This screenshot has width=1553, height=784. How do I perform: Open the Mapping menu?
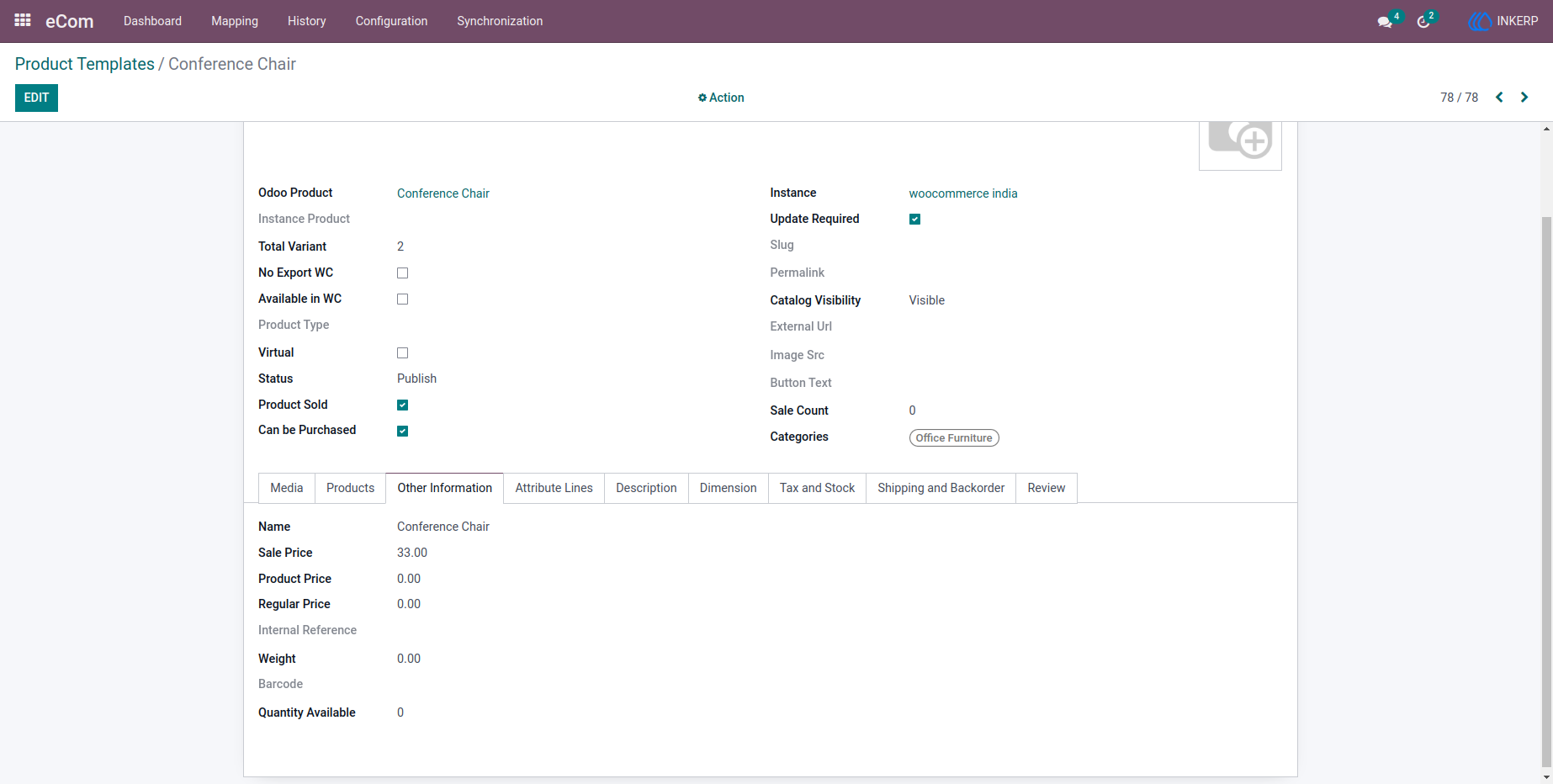[235, 21]
